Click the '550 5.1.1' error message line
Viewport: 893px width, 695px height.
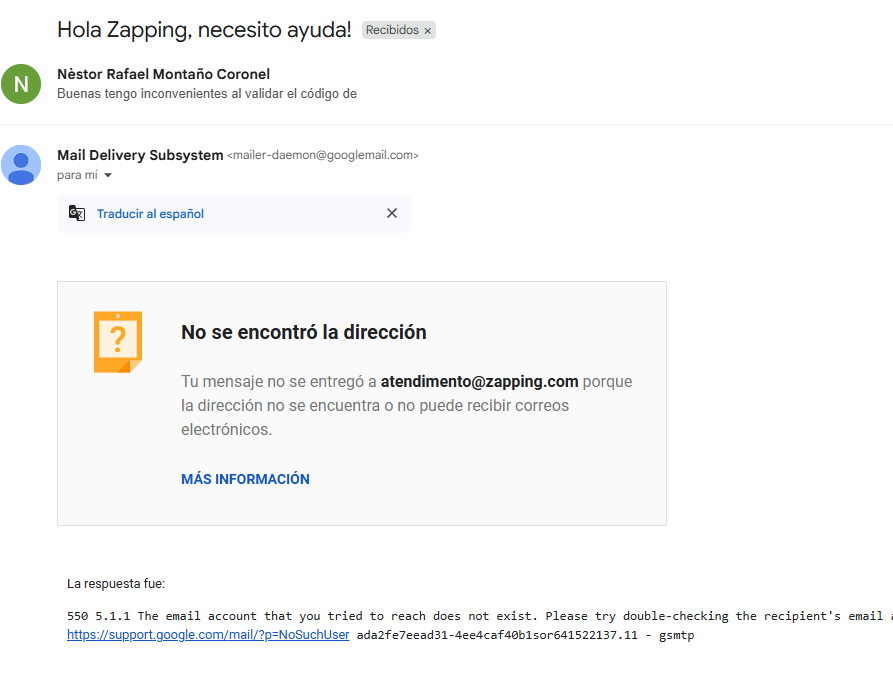point(480,616)
